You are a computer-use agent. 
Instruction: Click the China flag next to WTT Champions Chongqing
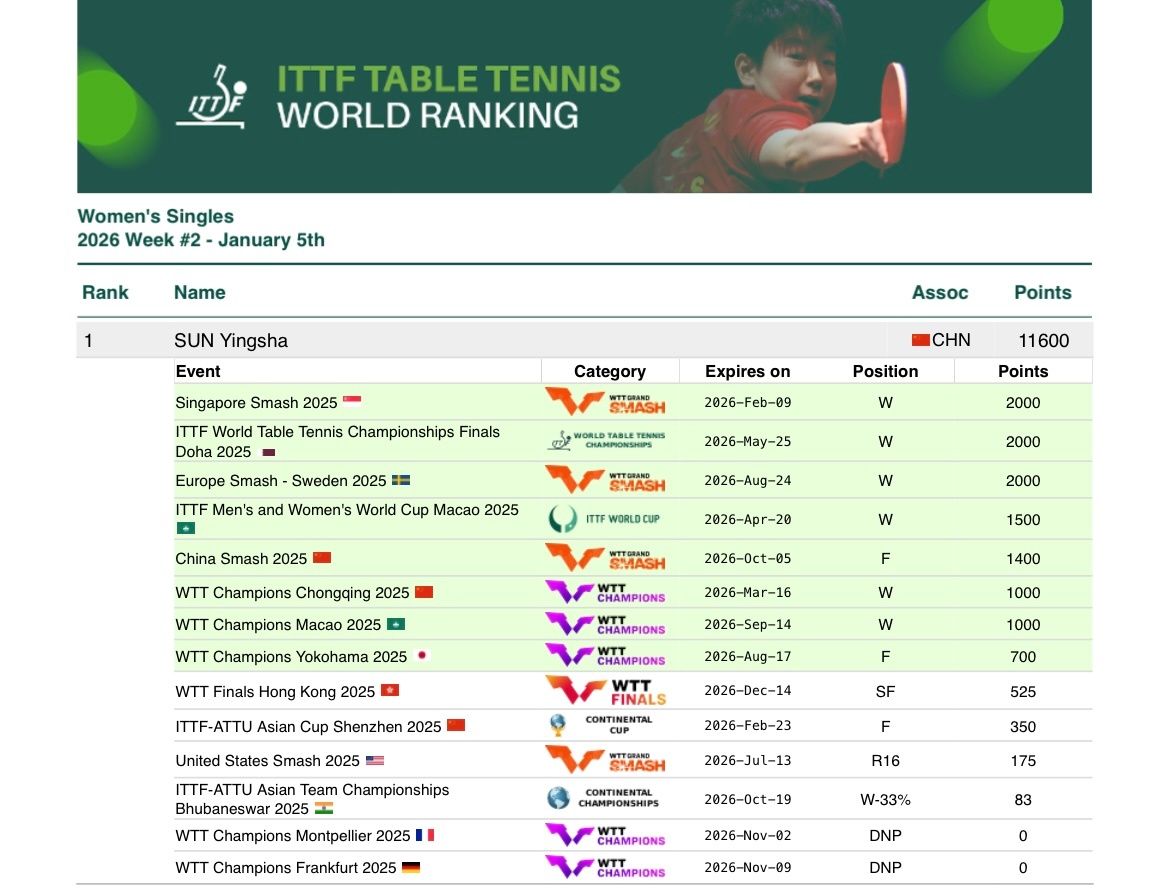(x=424, y=592)
